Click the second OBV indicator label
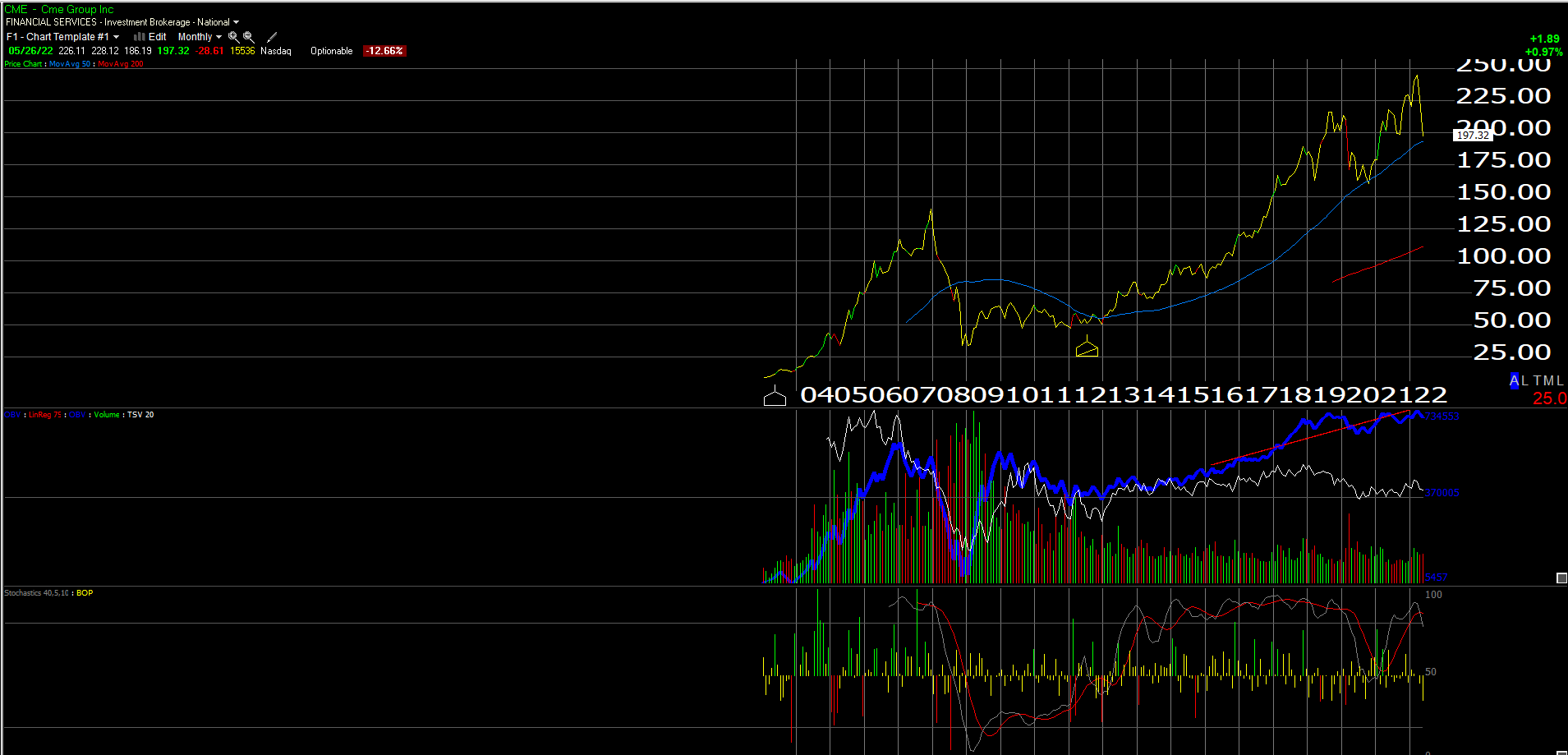The image size is (1568, 755). pos(77,415)
